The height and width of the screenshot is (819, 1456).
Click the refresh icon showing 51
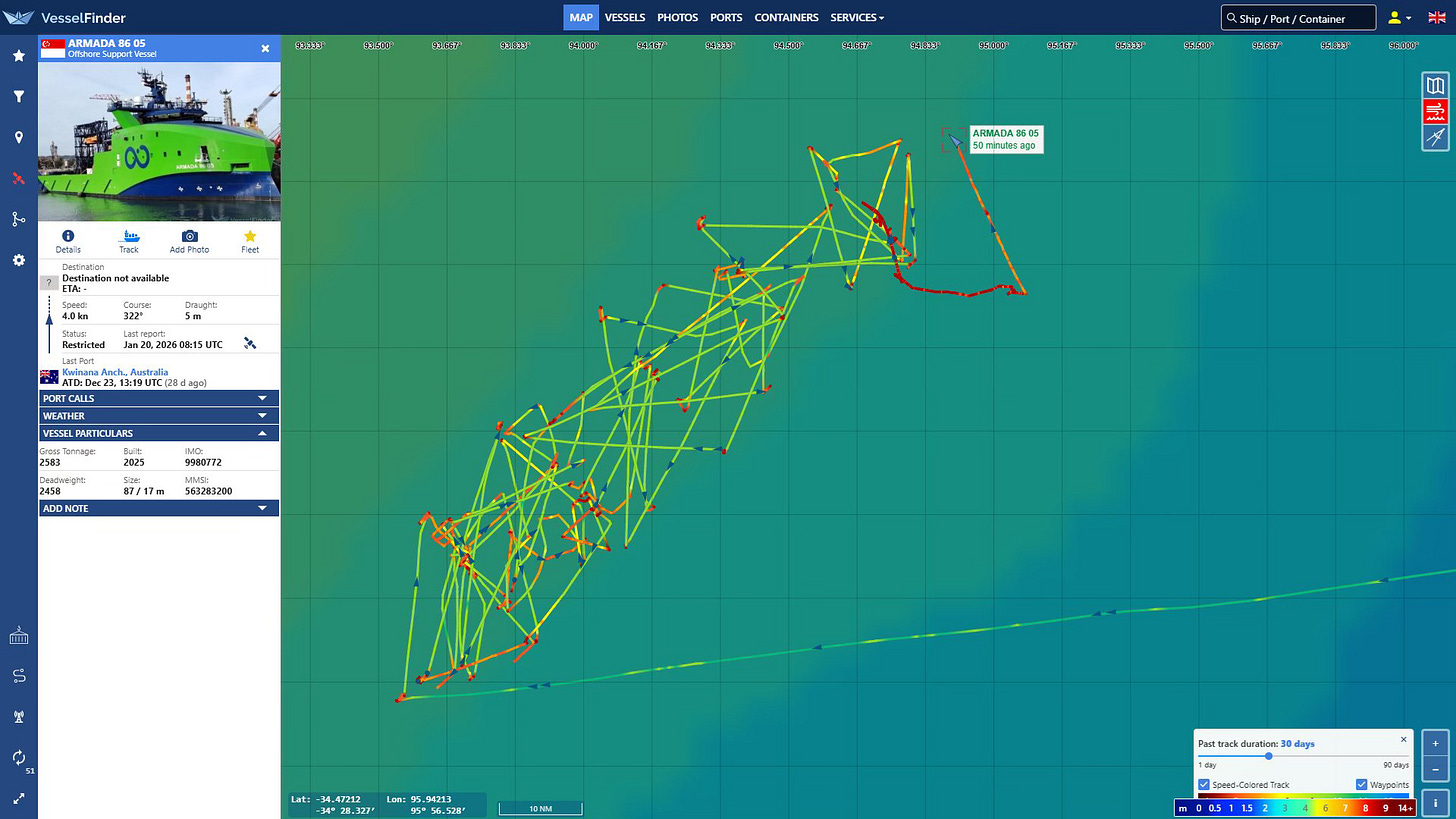coord(18,758)
